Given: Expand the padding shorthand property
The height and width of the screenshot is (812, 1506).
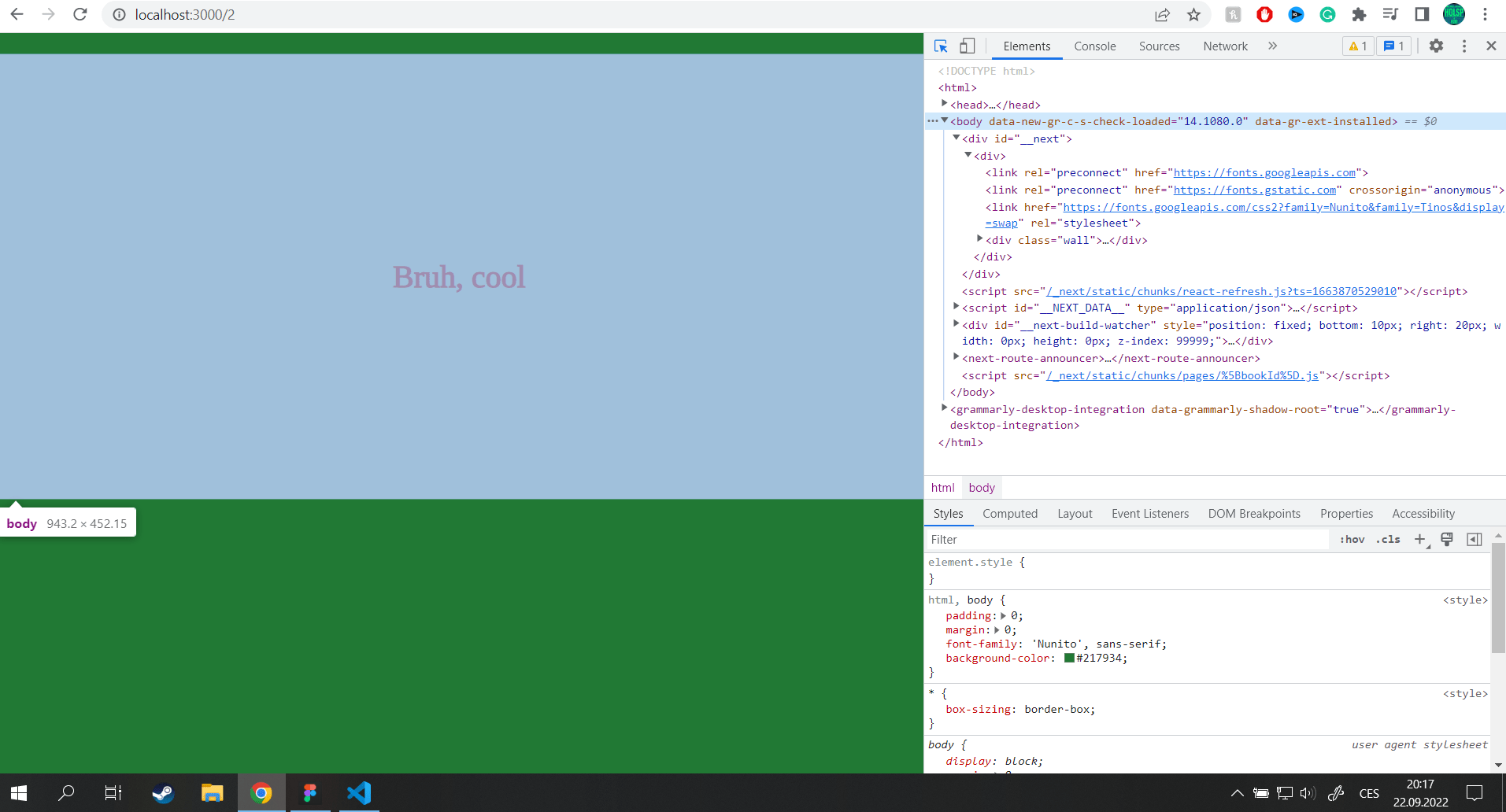Looking at the screenshot, I should tap(1003, 616).
